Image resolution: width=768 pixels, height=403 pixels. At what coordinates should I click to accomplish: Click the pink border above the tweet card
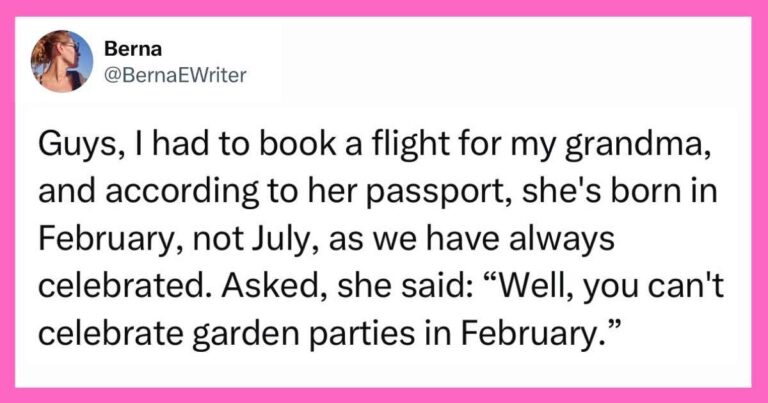pyautogui.click(x=384, y=8)
